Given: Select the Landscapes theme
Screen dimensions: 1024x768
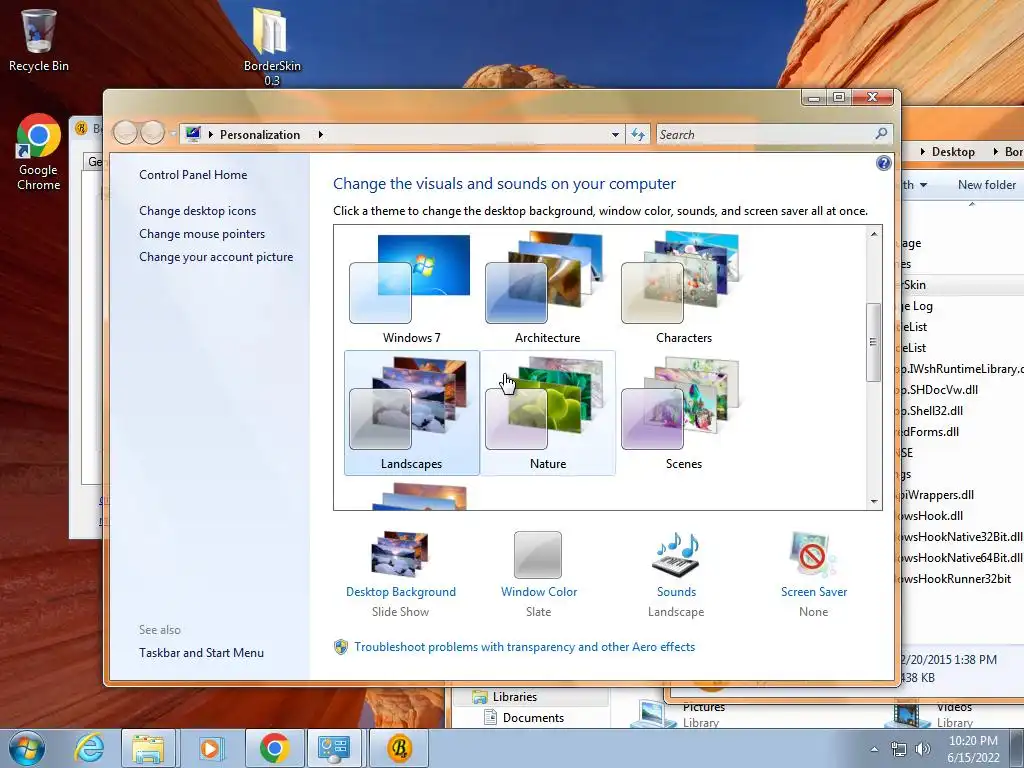Looking at the screenshot, I should point(411,413).
